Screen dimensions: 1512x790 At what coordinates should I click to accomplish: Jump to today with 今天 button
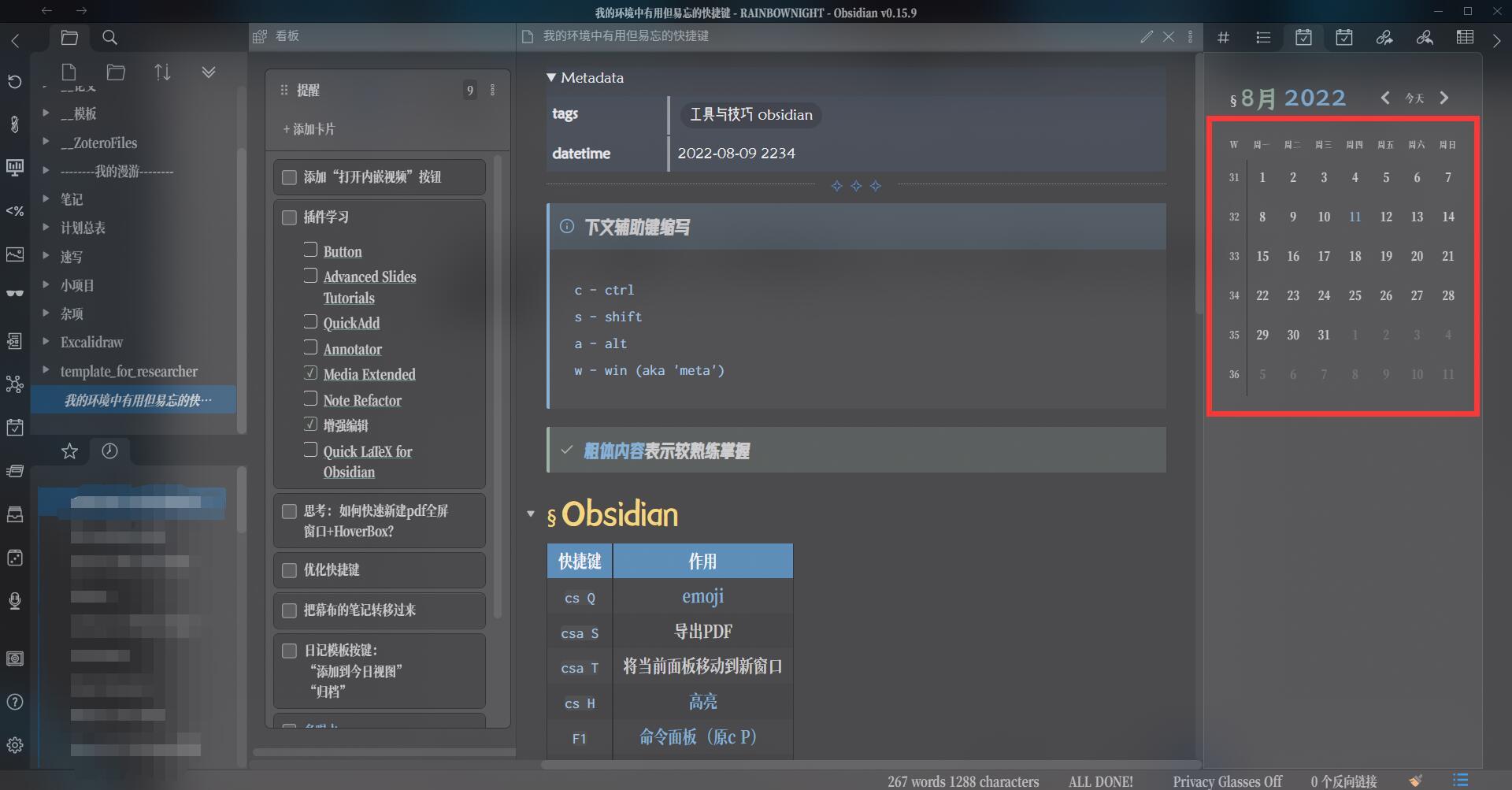tap(1415, 98)
